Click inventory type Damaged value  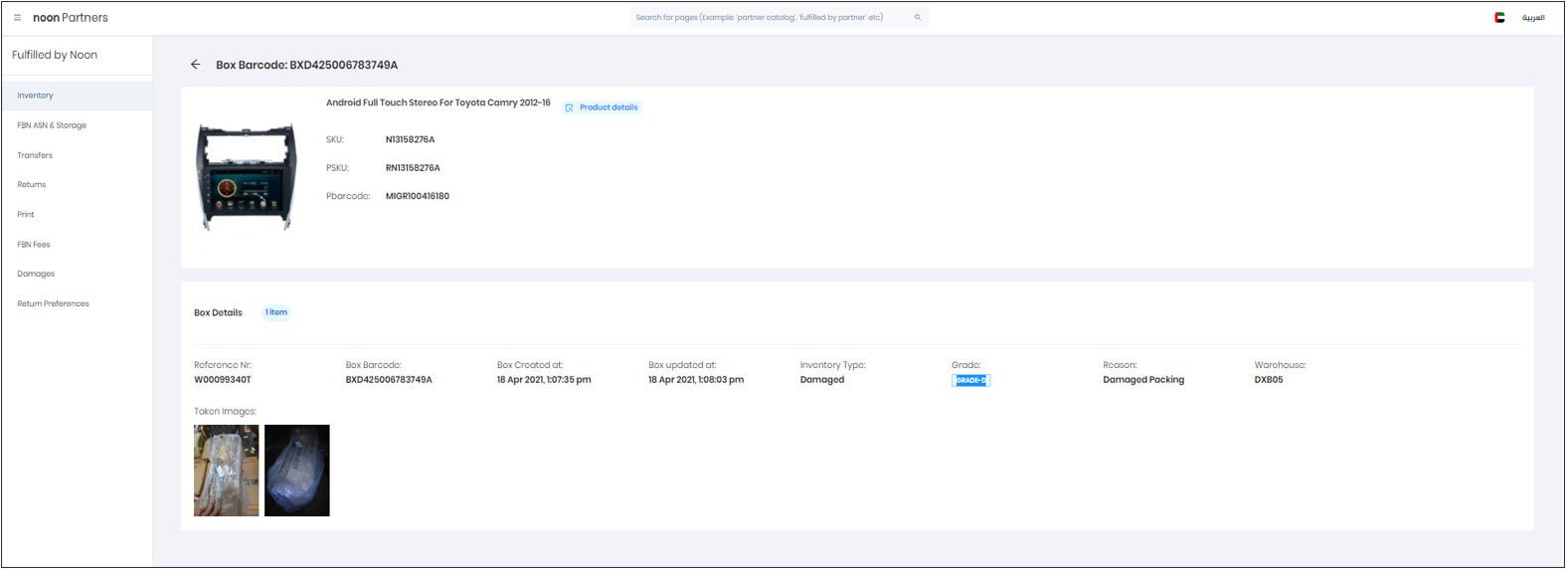pyautogui.click(x=822, y=380)
